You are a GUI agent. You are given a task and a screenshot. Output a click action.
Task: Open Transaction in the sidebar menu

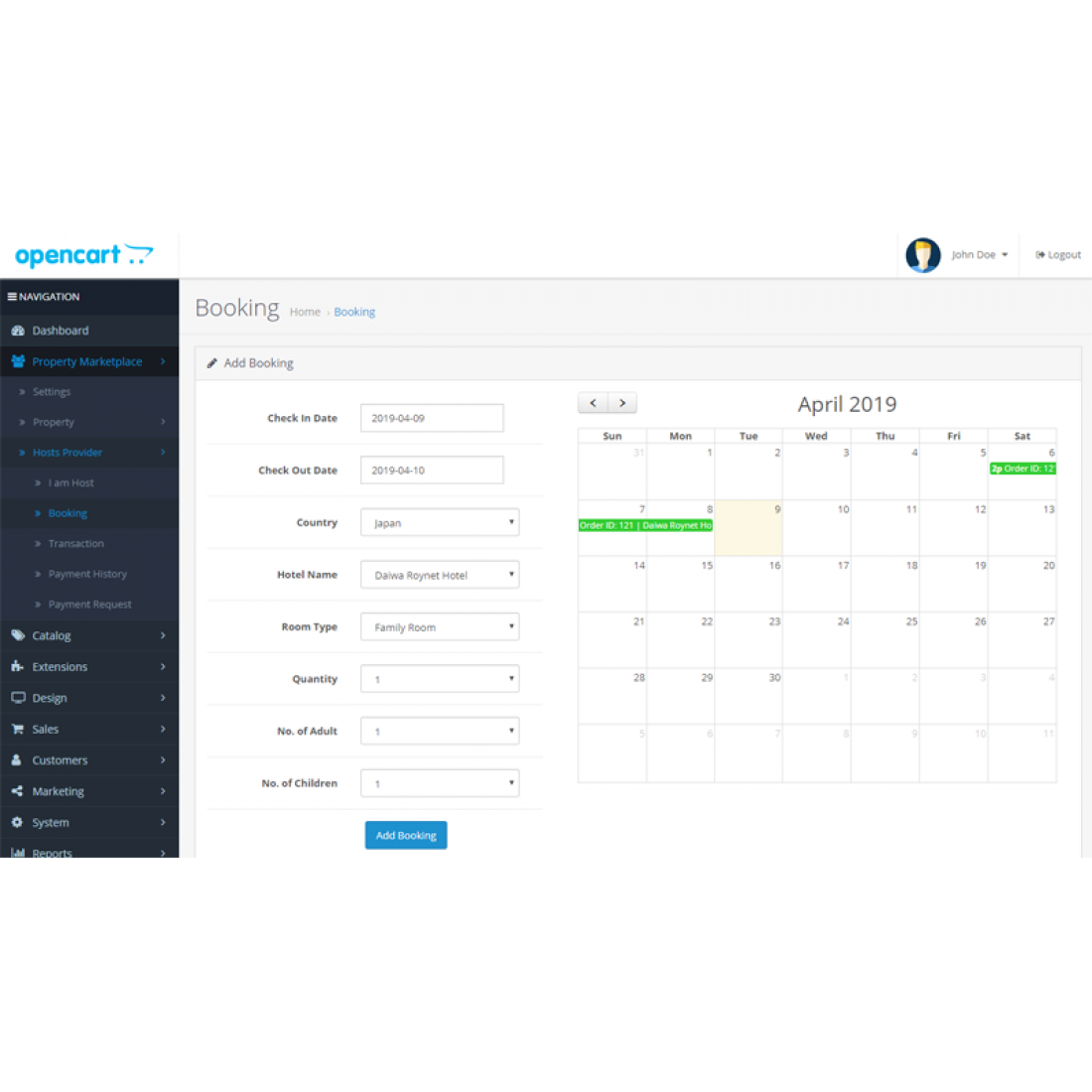pos(75,544)
